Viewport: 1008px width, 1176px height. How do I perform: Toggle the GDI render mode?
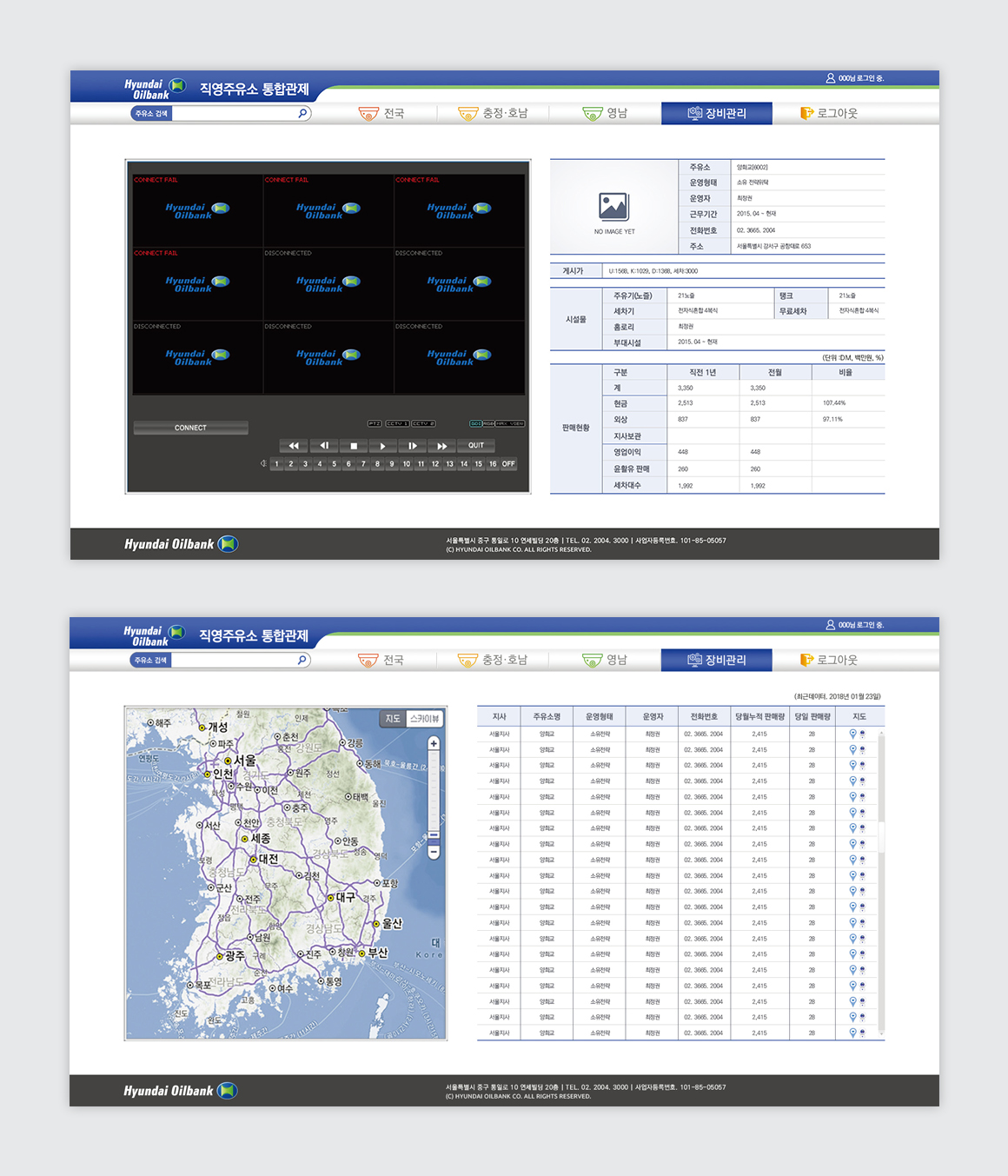tap(476, 423)
